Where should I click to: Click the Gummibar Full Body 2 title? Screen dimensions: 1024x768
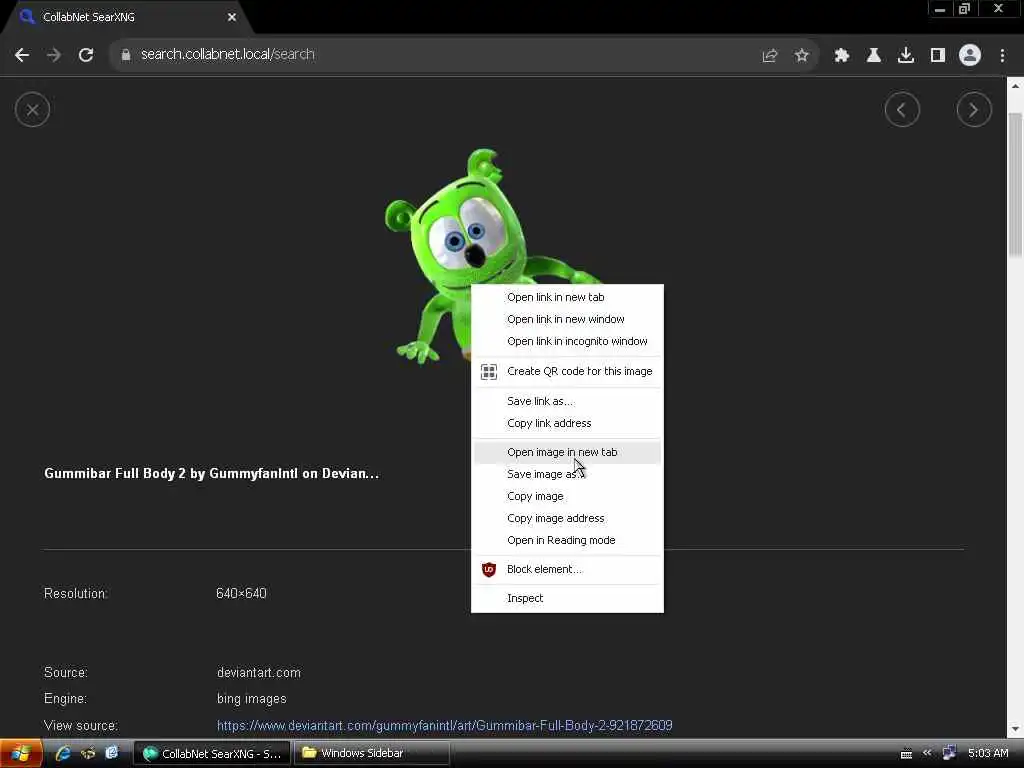(211, 473)
